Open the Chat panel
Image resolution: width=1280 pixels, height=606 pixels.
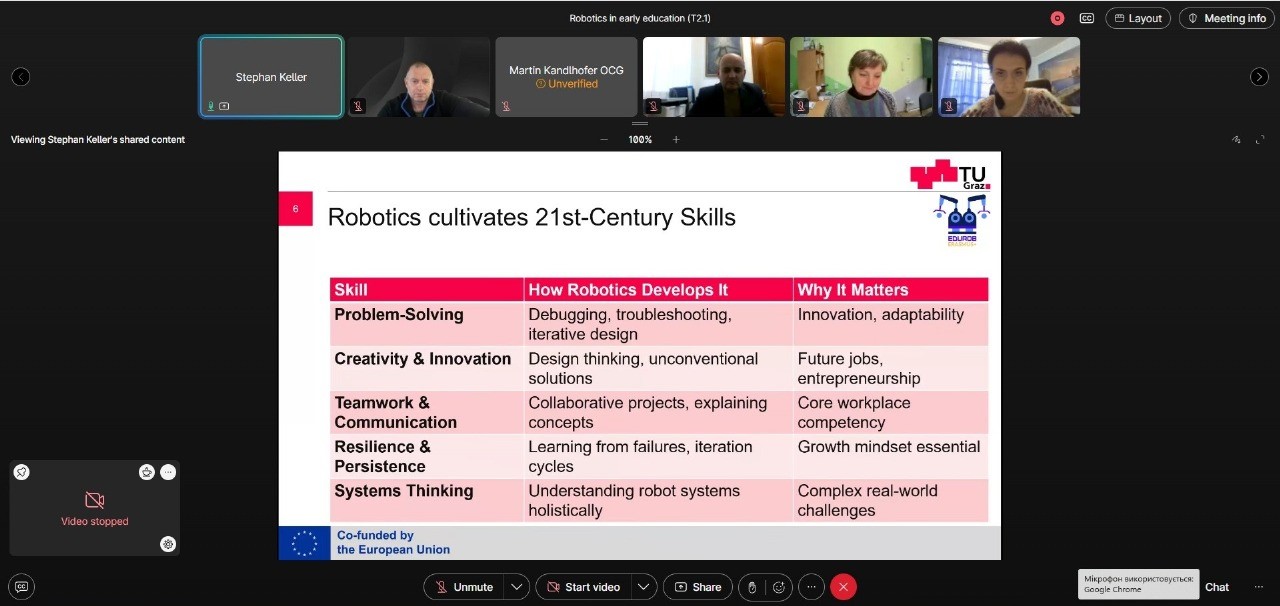tap(1216, 587)
